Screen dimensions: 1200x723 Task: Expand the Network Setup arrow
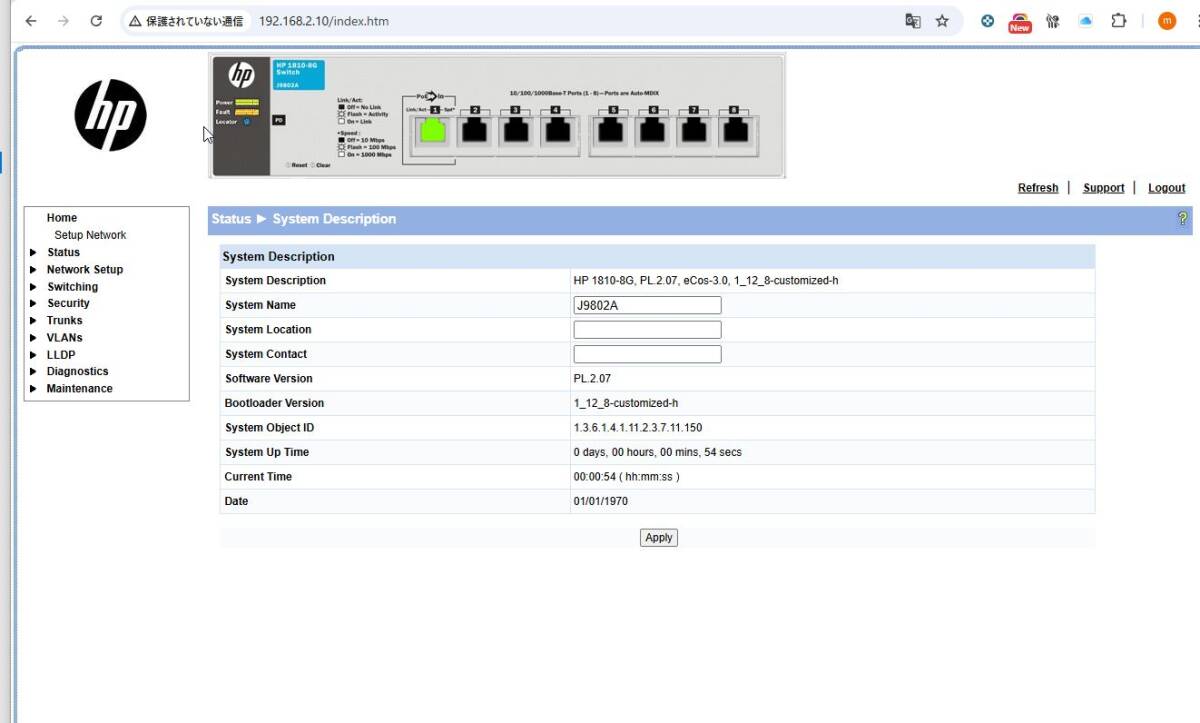point(33,270)
